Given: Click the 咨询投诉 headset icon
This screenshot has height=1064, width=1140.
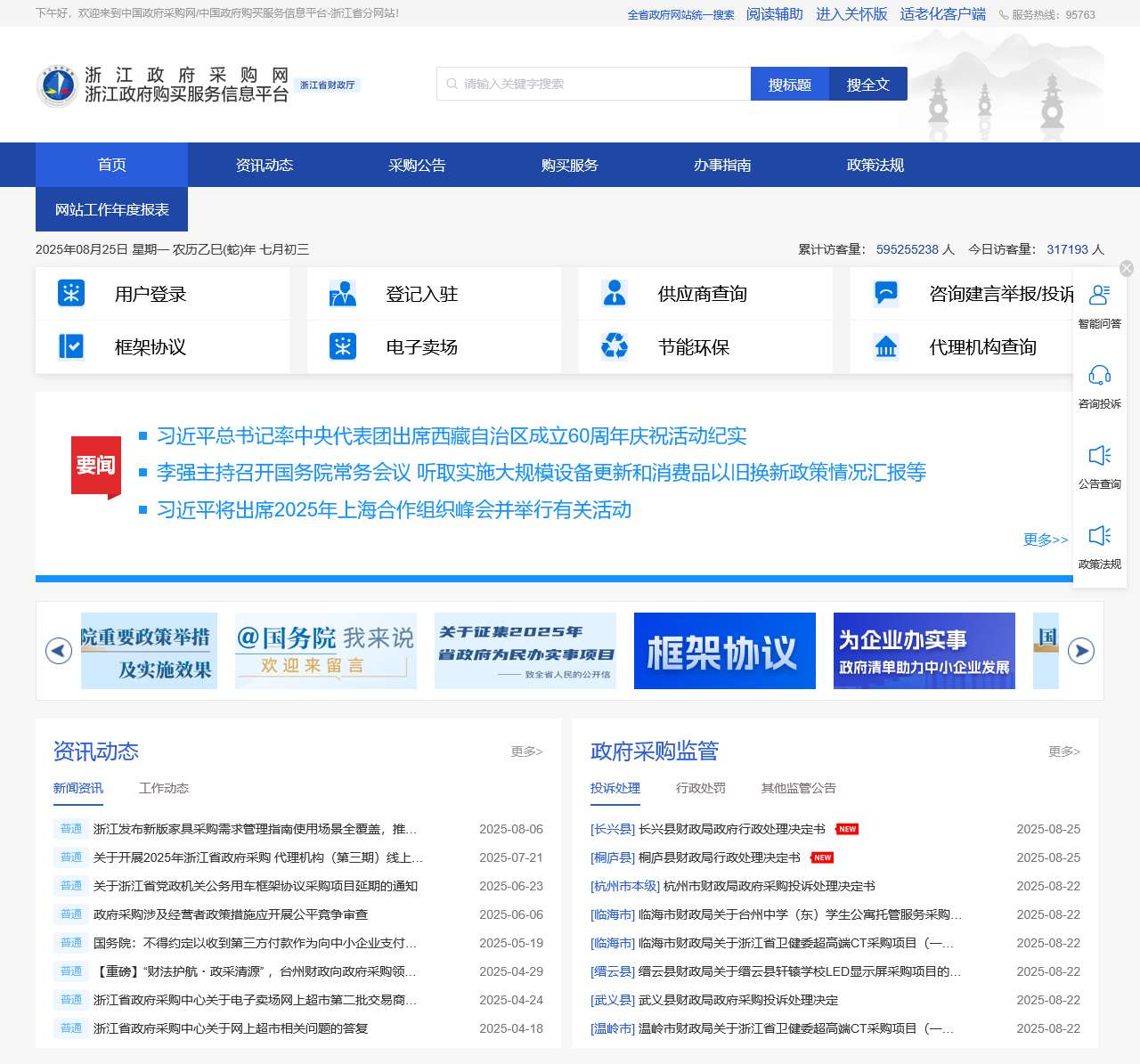Looking at the screenshot, I should tap(1100, 376).
